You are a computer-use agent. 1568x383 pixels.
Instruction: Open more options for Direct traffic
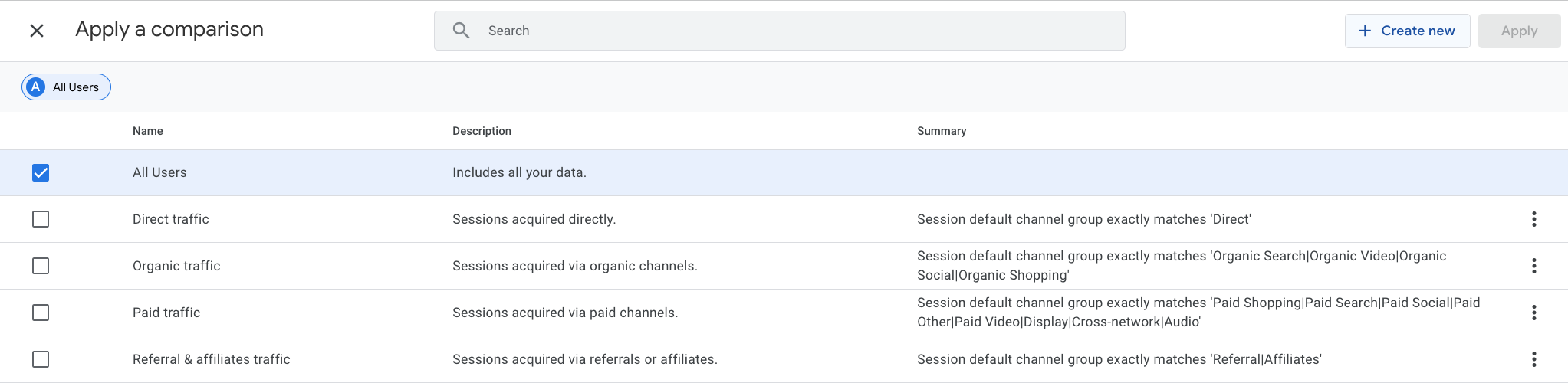pos(1533,219)
